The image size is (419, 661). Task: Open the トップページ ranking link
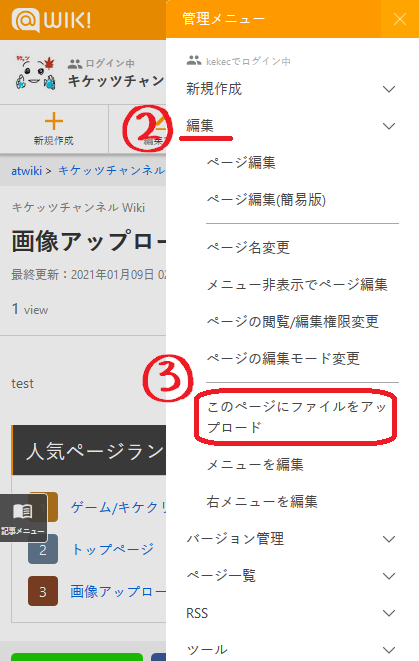tap(113, 549)
